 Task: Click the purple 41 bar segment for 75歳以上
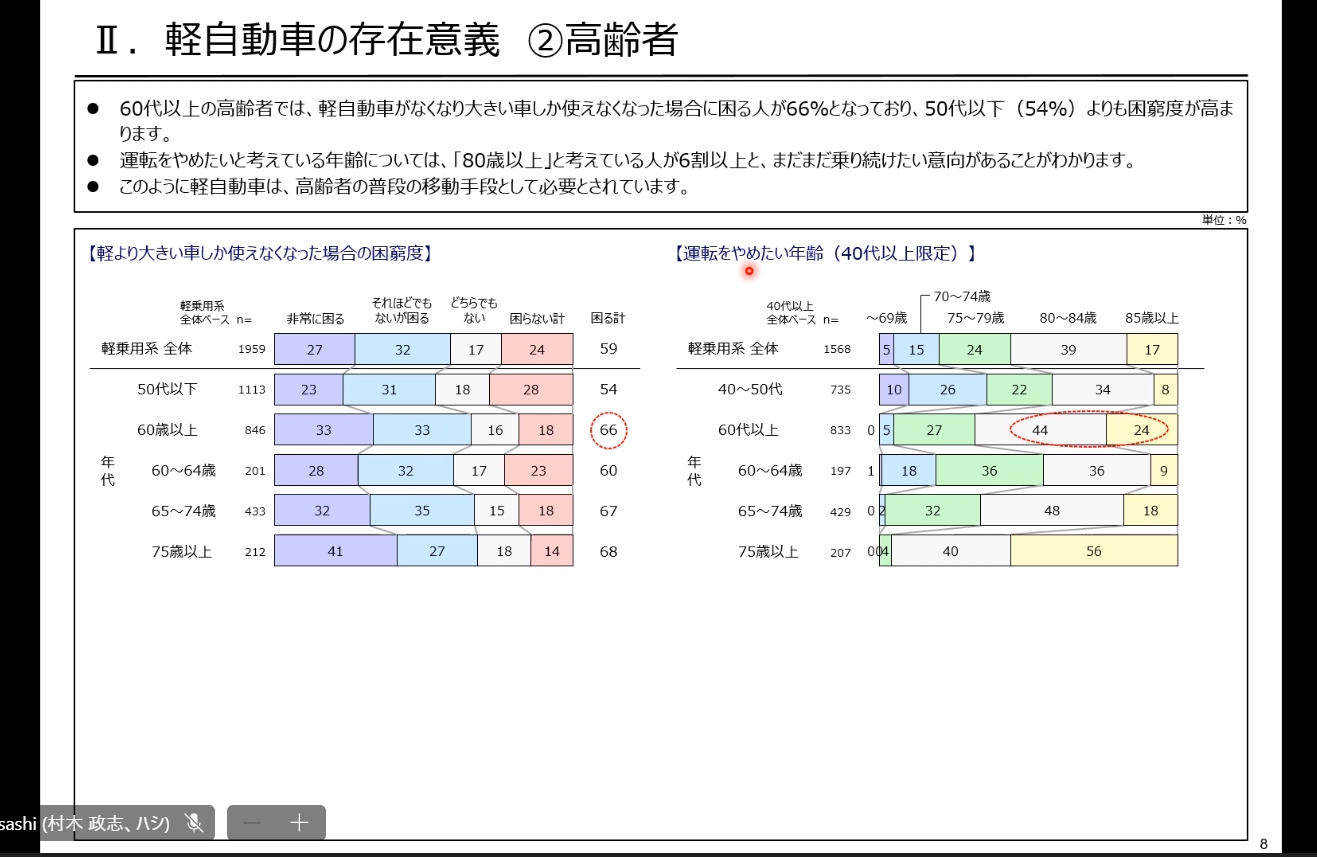point(336,551)
